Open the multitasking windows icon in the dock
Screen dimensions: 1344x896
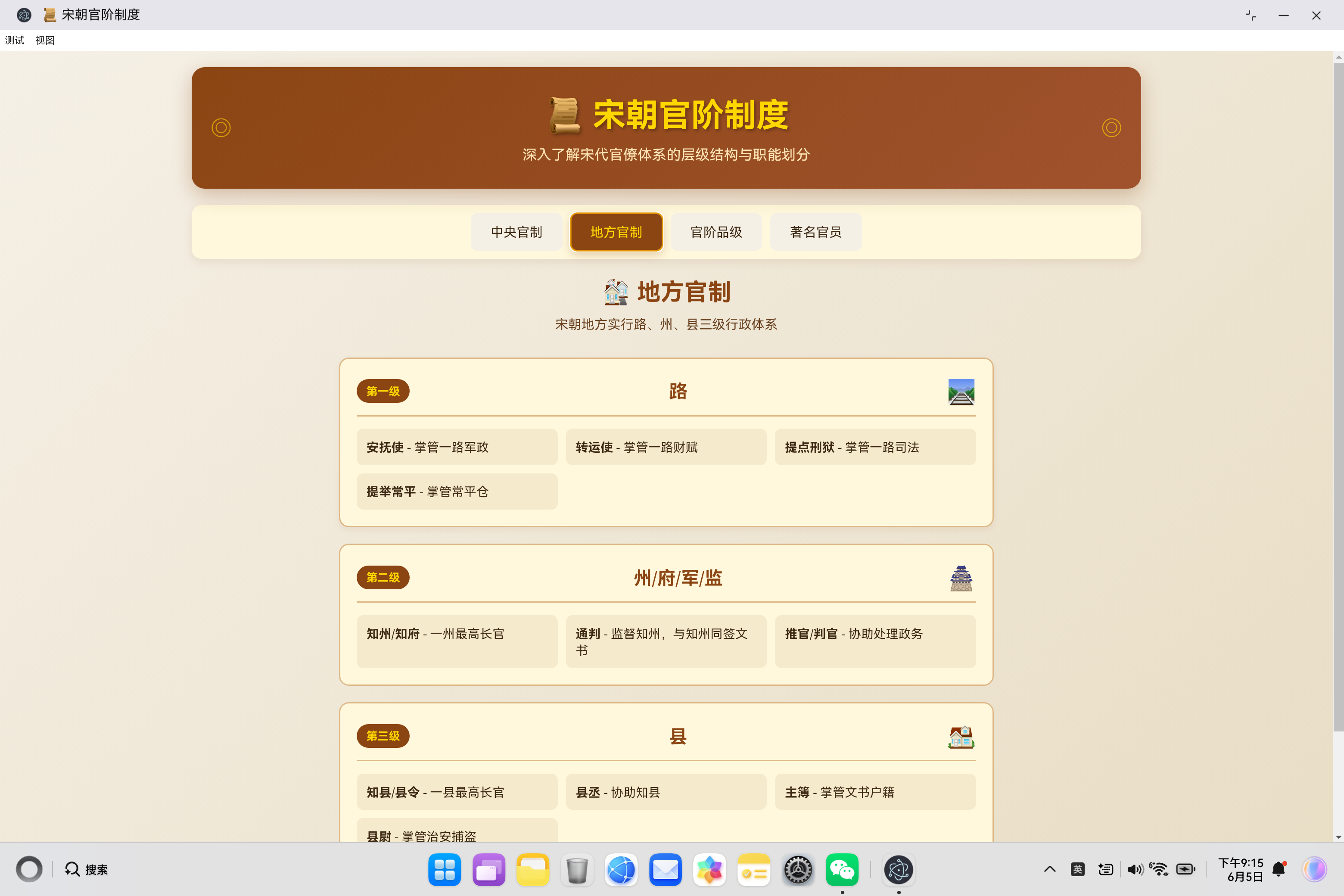pyautogui.click(x=488, y=870)
